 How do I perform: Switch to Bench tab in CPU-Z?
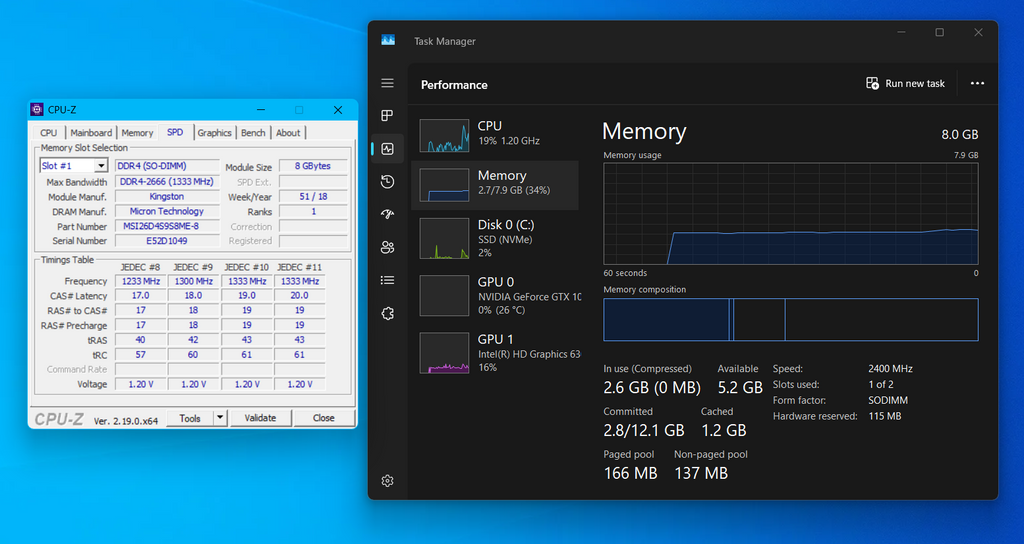(253, 133)
